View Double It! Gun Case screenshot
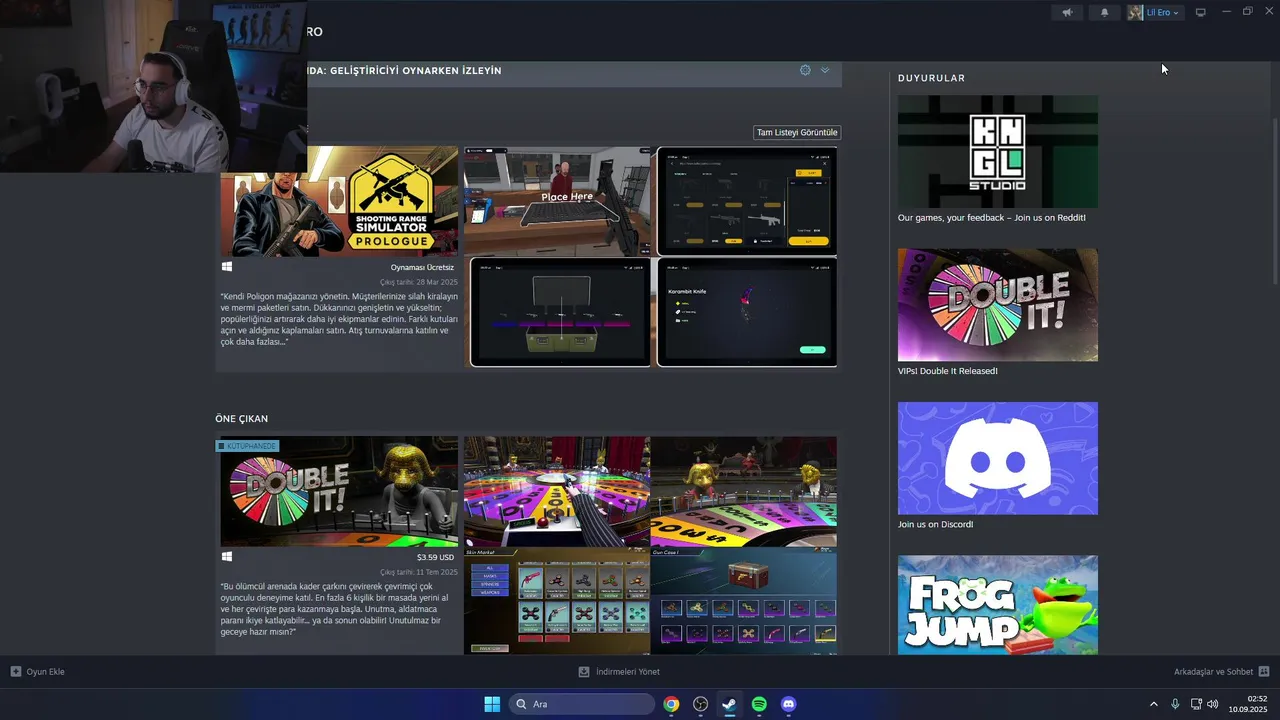This screenshot has width=1280, height=720. 744,601
